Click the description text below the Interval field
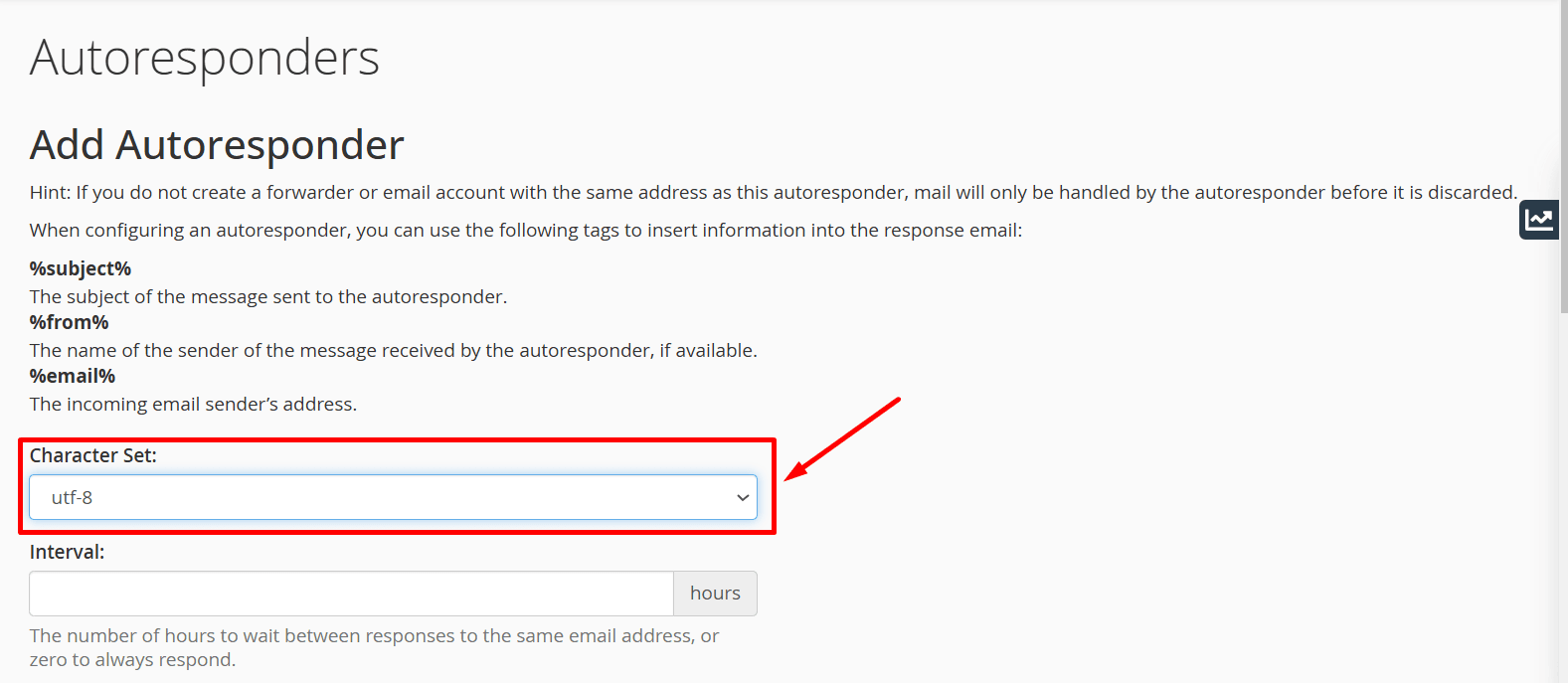 (x=373, y=646)
